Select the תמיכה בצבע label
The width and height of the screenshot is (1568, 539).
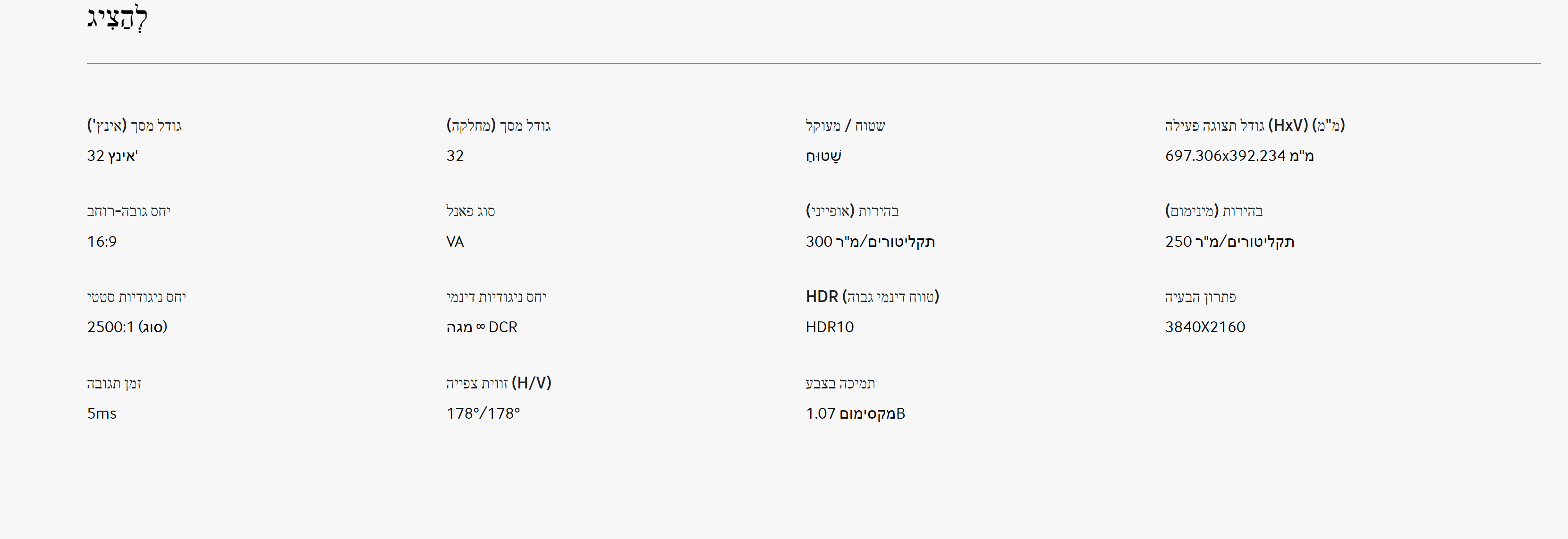pyautogui.click(x=840, y=383)
